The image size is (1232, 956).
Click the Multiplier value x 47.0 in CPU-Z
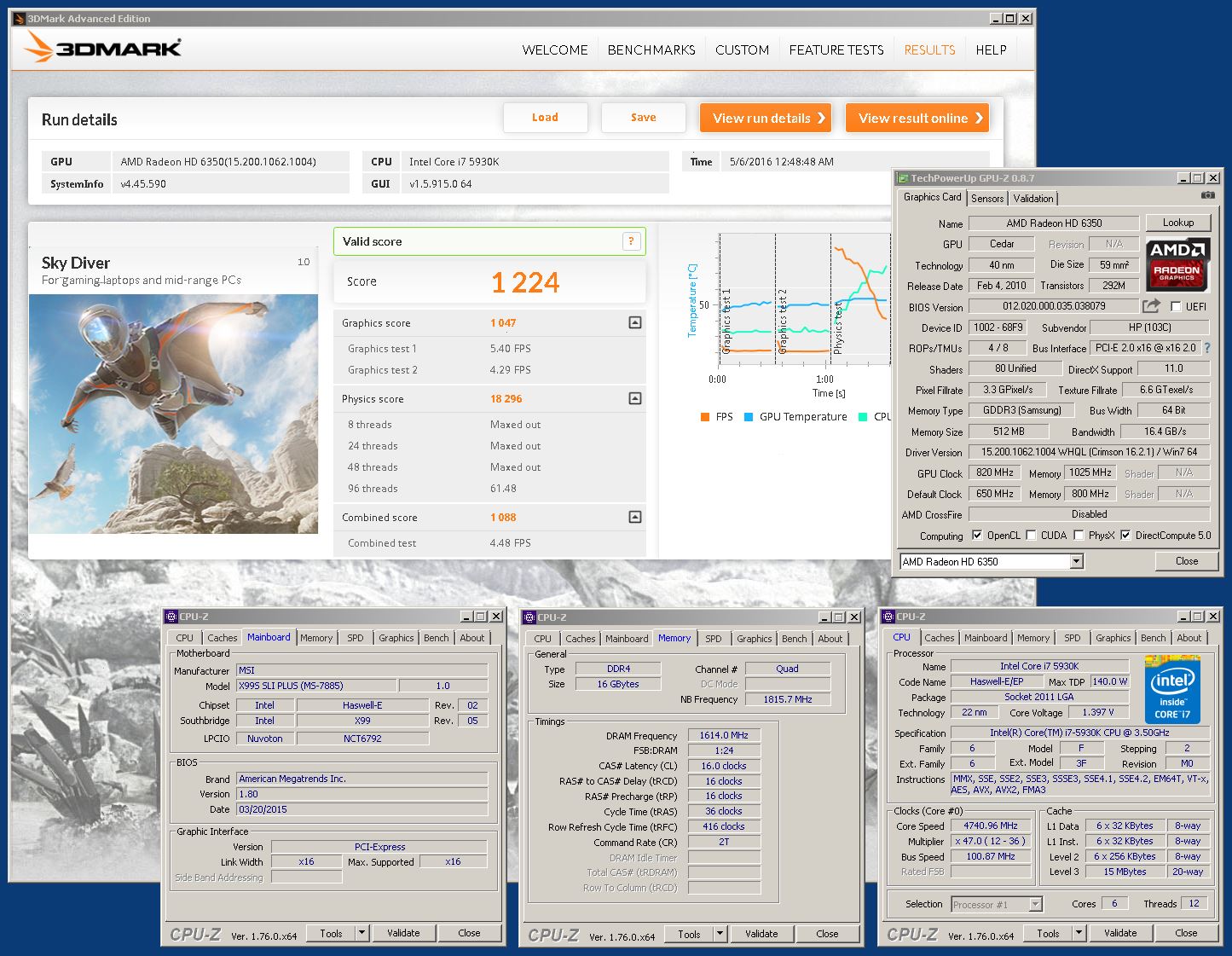(x=991, y=841)
